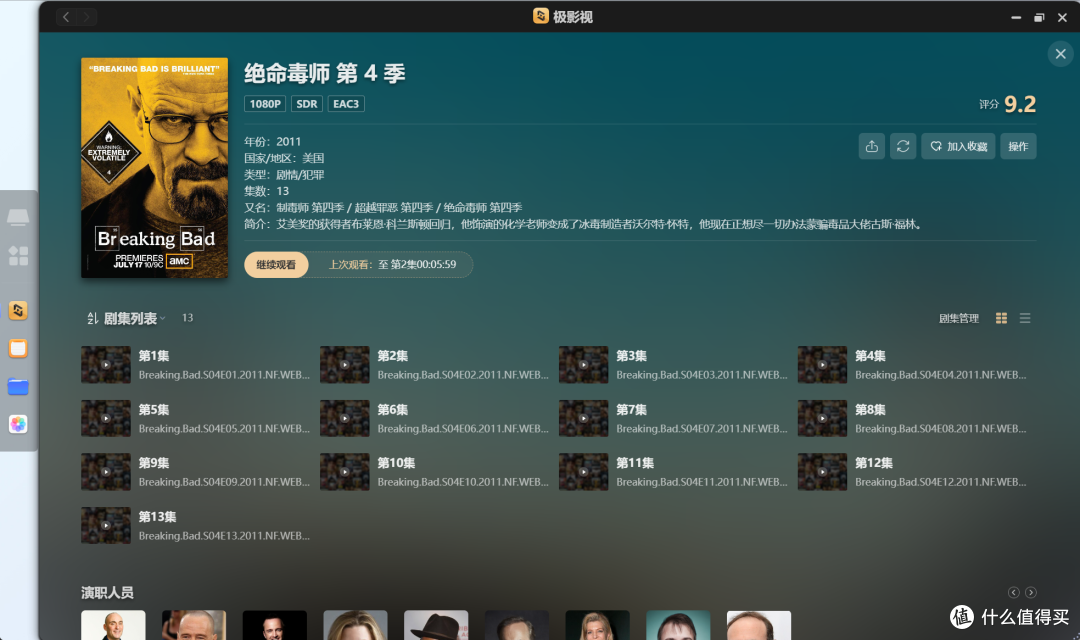Play episode 第8集 thumbnail
The width and height of the screenshot is (1080, 640).
point(822,418)
